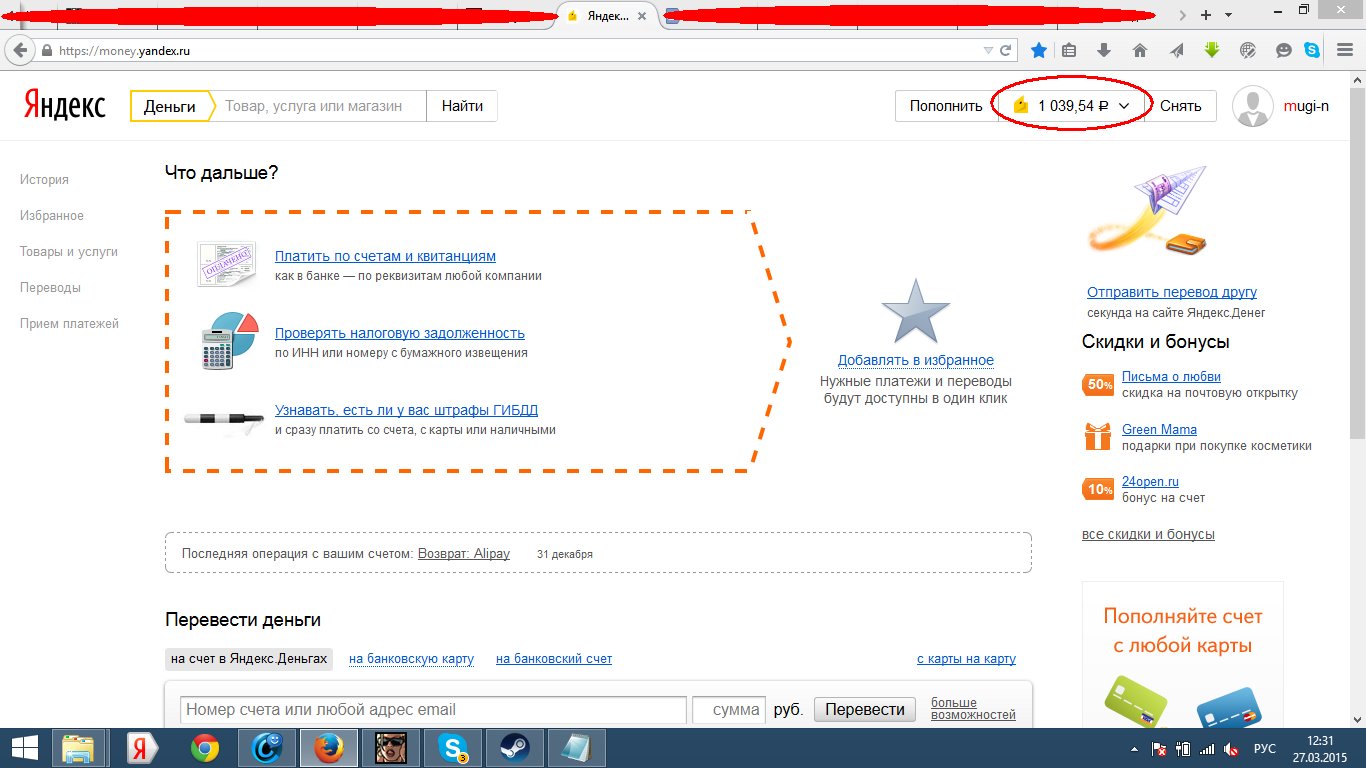
Task: Click the paid receipt stamp icon
Action: point(226,264)
